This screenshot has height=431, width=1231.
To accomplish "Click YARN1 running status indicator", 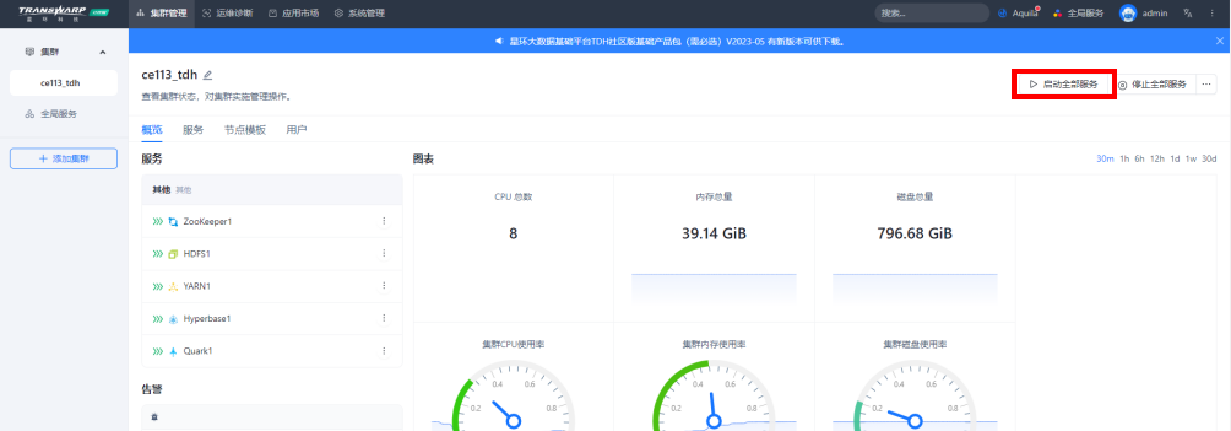I will (x=157, y=286).
